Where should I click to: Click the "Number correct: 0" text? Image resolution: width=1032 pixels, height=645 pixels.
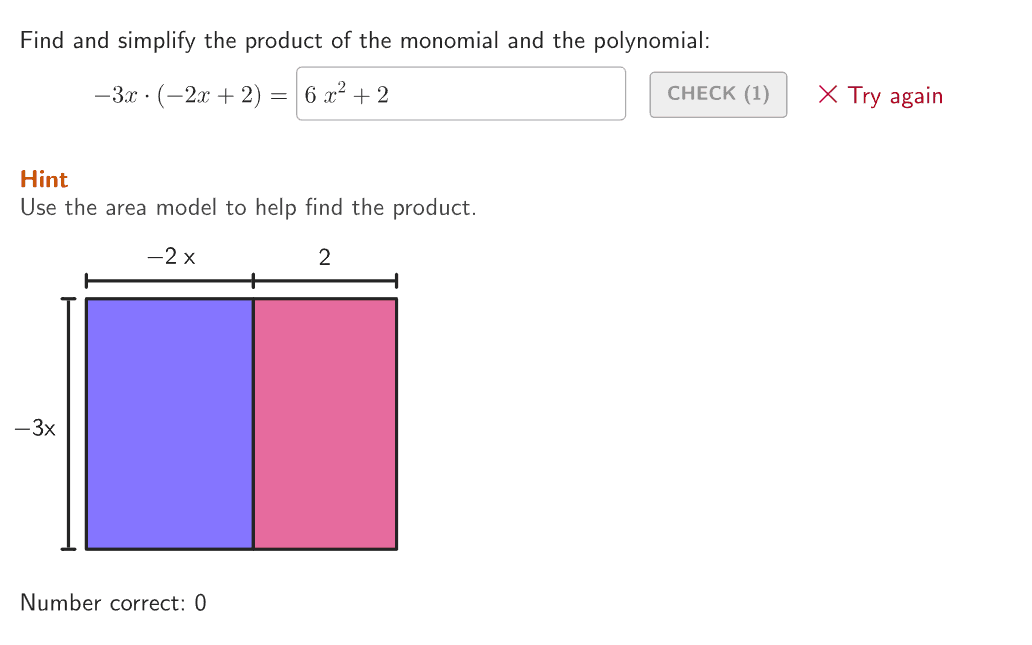click(x=113, y=603)
